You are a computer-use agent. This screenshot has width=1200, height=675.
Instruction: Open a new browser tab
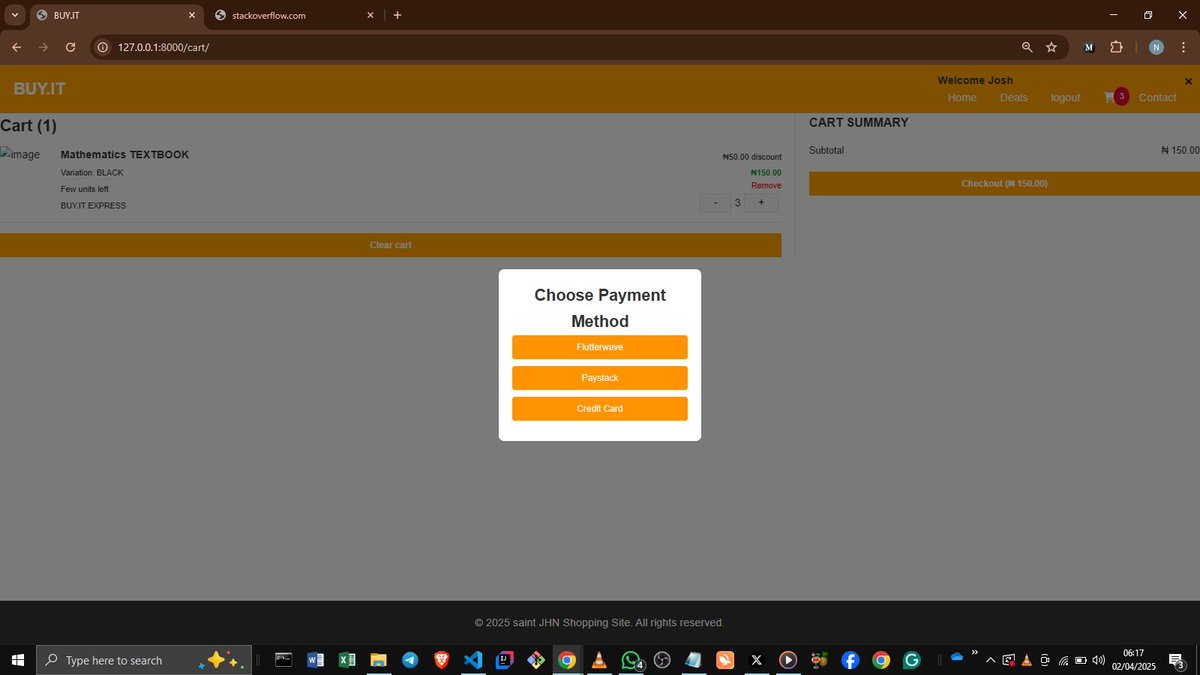(x=397, y=15)
